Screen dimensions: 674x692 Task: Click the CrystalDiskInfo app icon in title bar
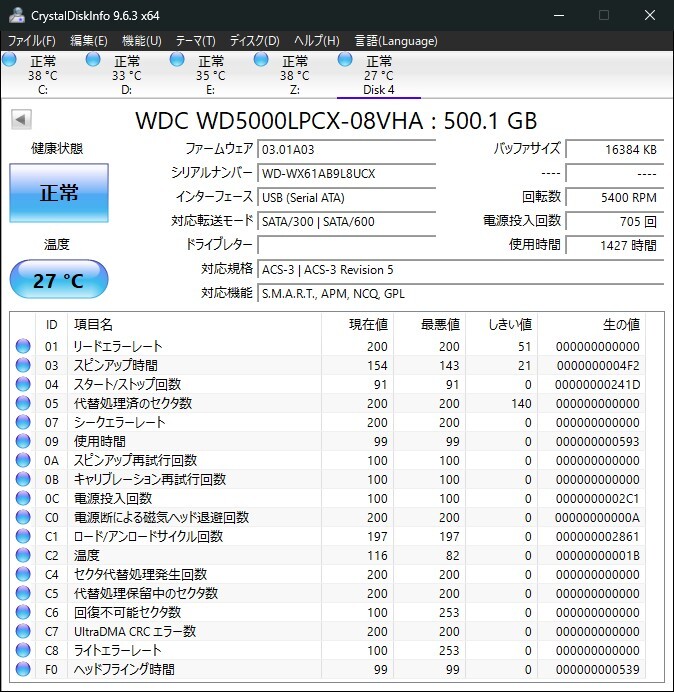point(16,15)
